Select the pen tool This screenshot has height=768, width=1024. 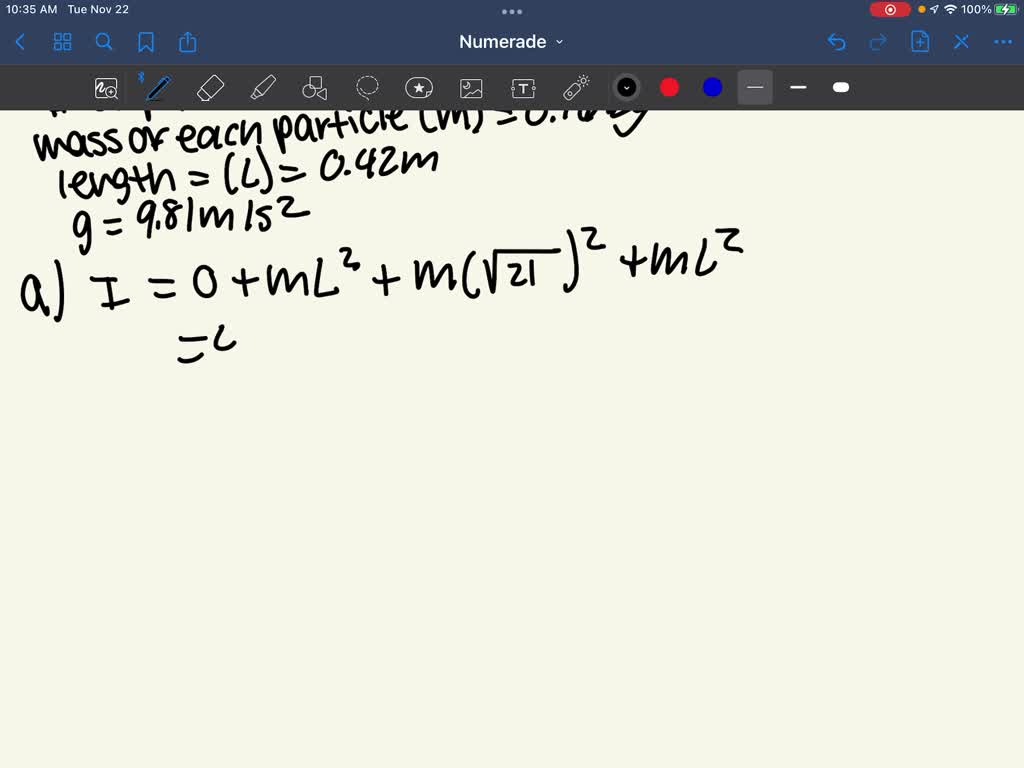click(x=157, y=87)
